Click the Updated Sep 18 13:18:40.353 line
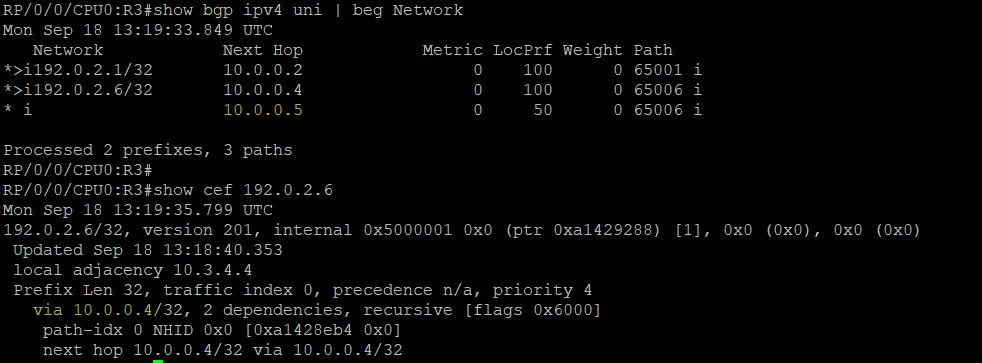Screen dimensions: 982x363 [x=148, y=250]
